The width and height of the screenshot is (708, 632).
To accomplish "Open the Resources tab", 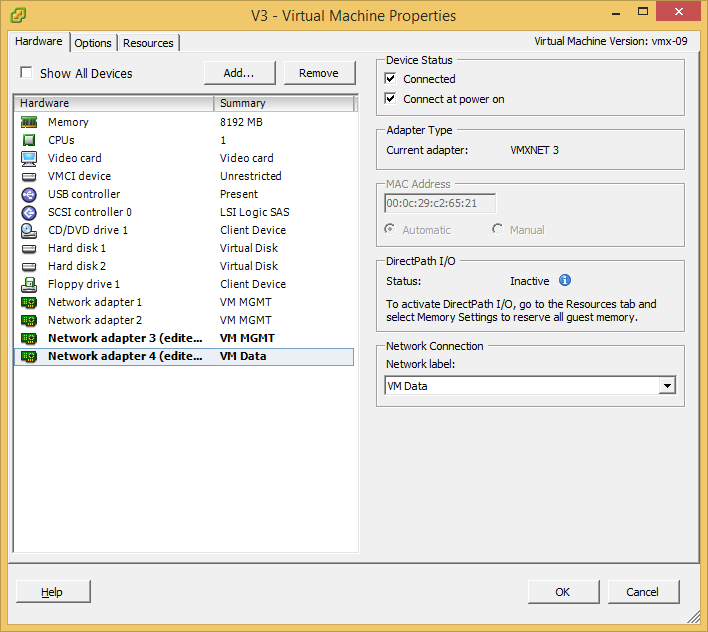I will tap(148, 43).
